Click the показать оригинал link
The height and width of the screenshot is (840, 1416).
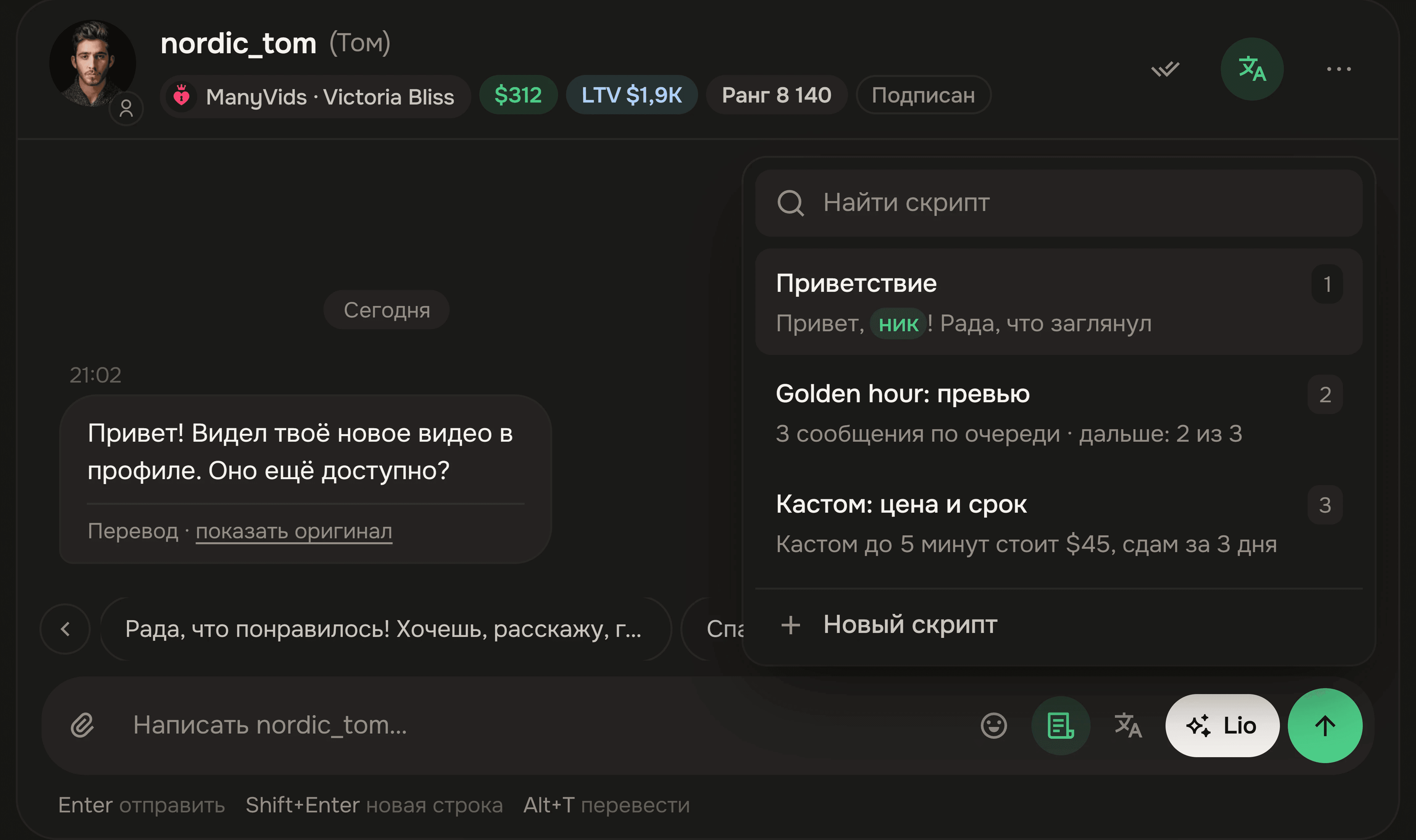click(x=294, y=531)
